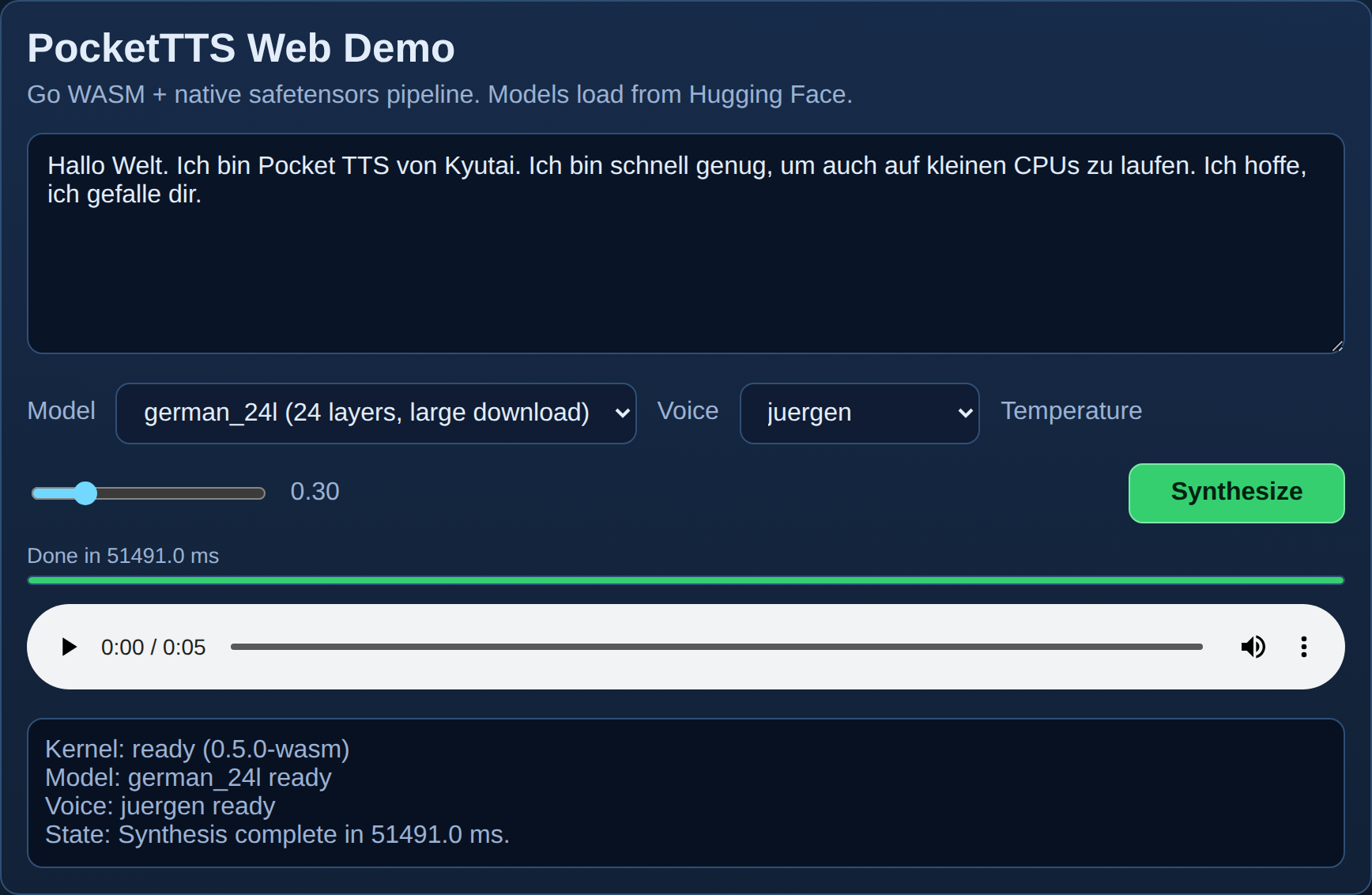Open audio player more options menu
This screenshot has height=895, width=1372.
coord(1303,647)
